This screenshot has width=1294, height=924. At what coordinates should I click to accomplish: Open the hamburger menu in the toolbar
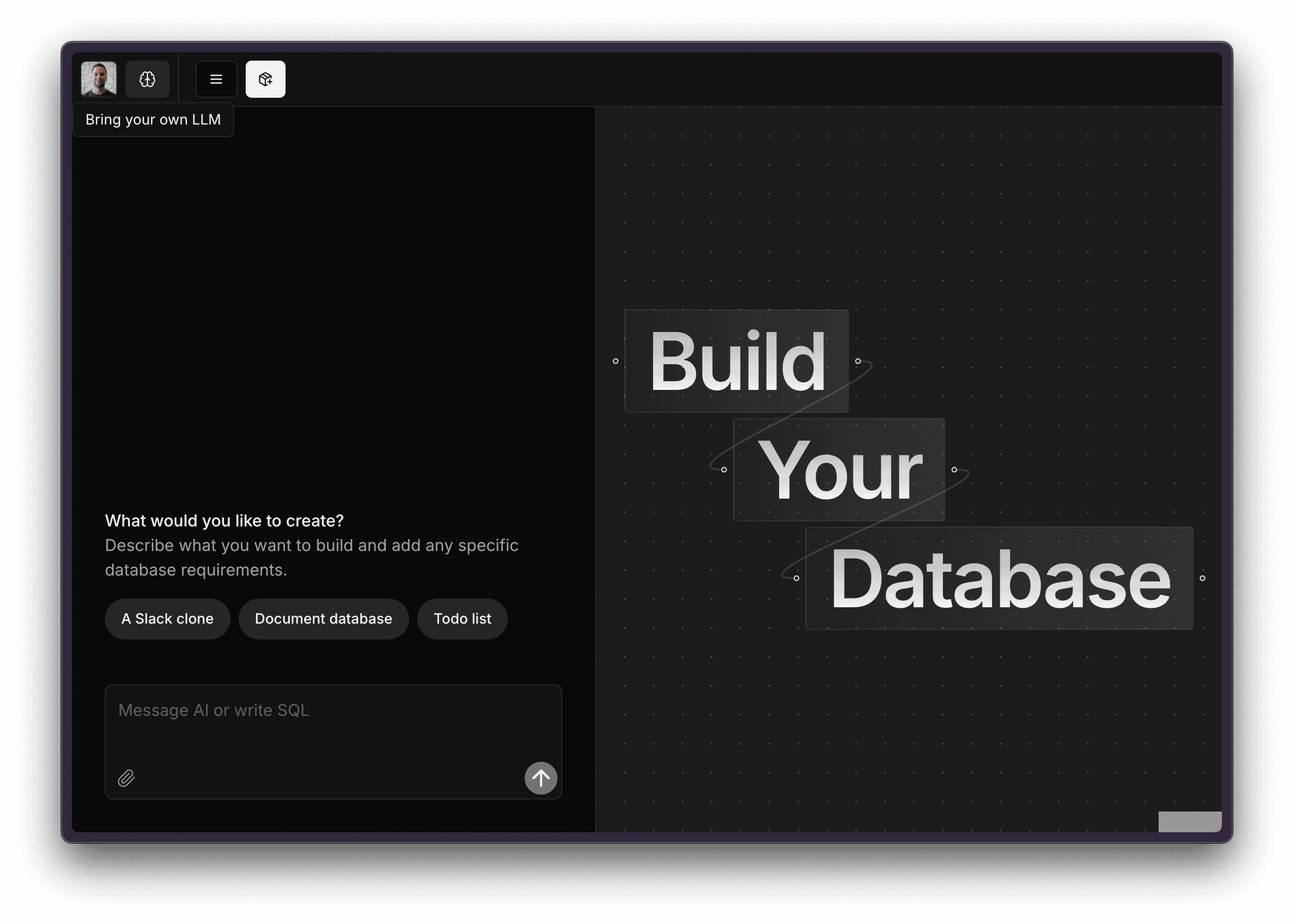(x=216, y=79)
